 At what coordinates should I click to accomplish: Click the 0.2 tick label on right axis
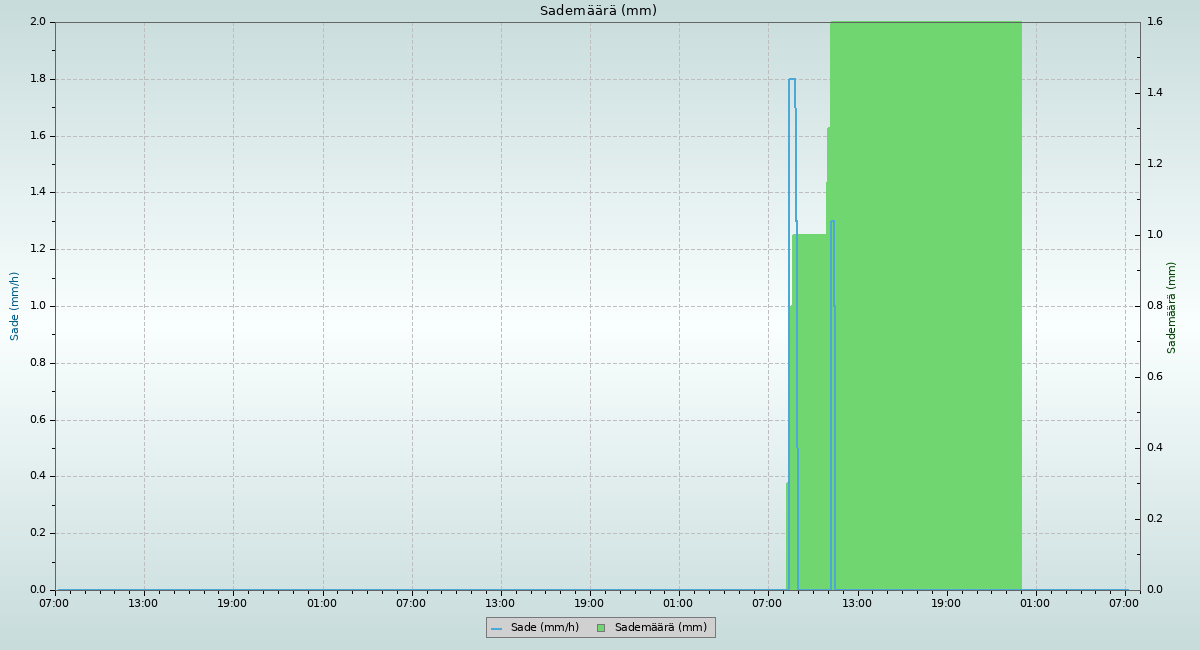click(1155, 518)
